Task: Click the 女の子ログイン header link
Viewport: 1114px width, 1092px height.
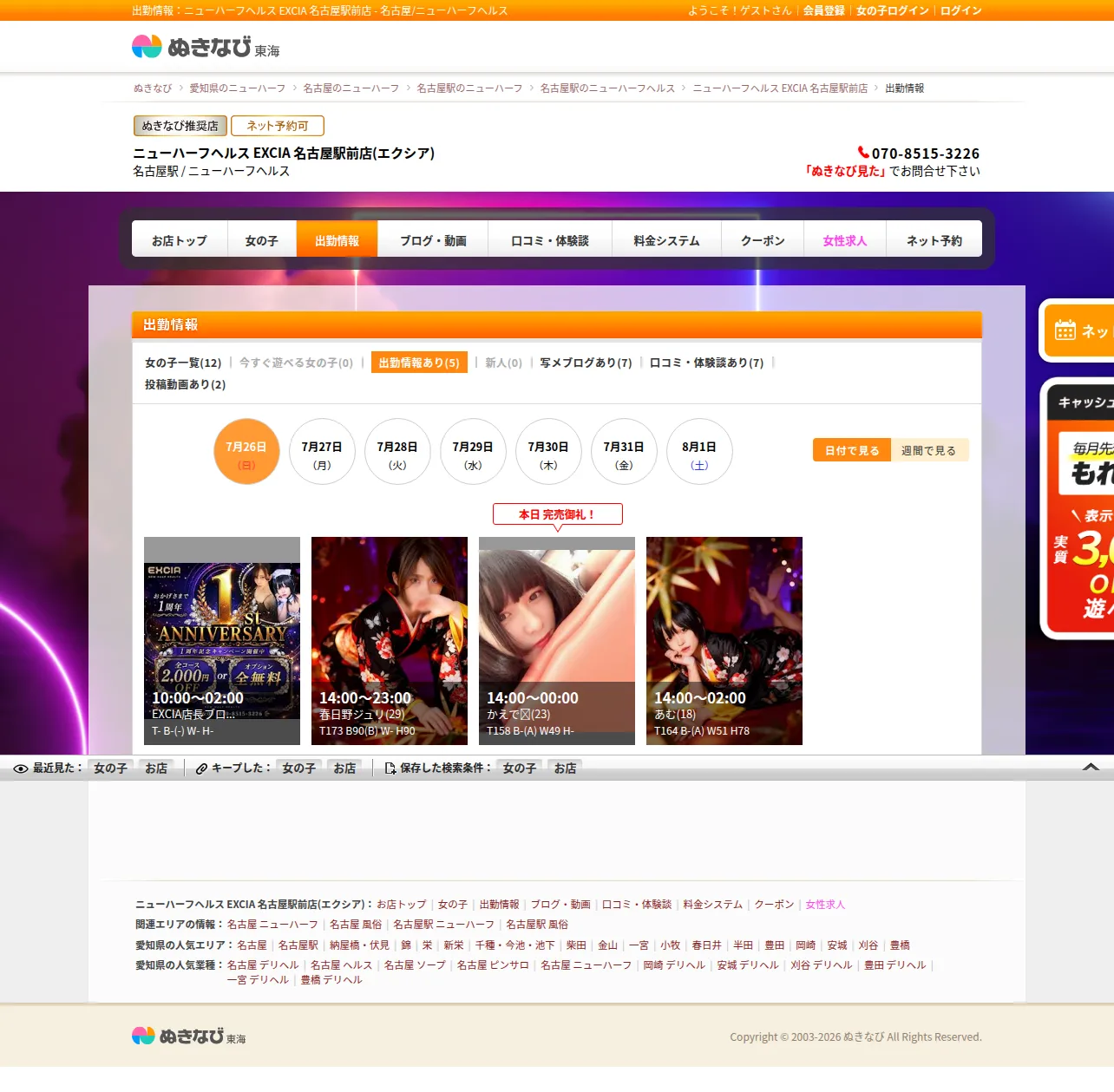Action: 892,10
